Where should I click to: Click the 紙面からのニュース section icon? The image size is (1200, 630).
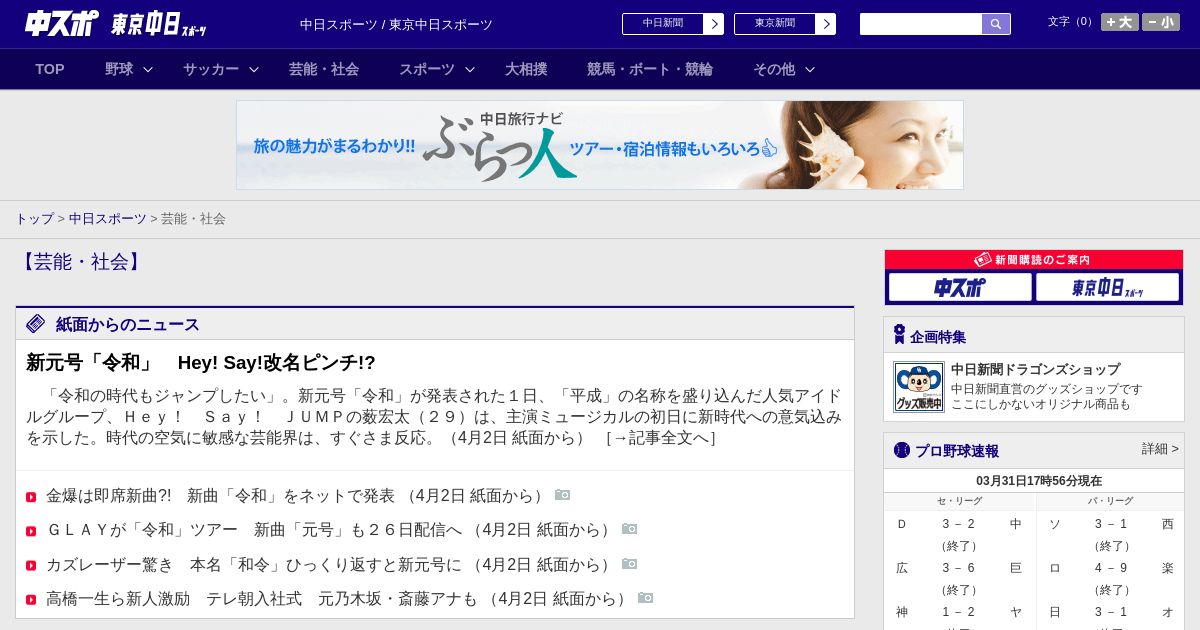click(x=36, y=324)
